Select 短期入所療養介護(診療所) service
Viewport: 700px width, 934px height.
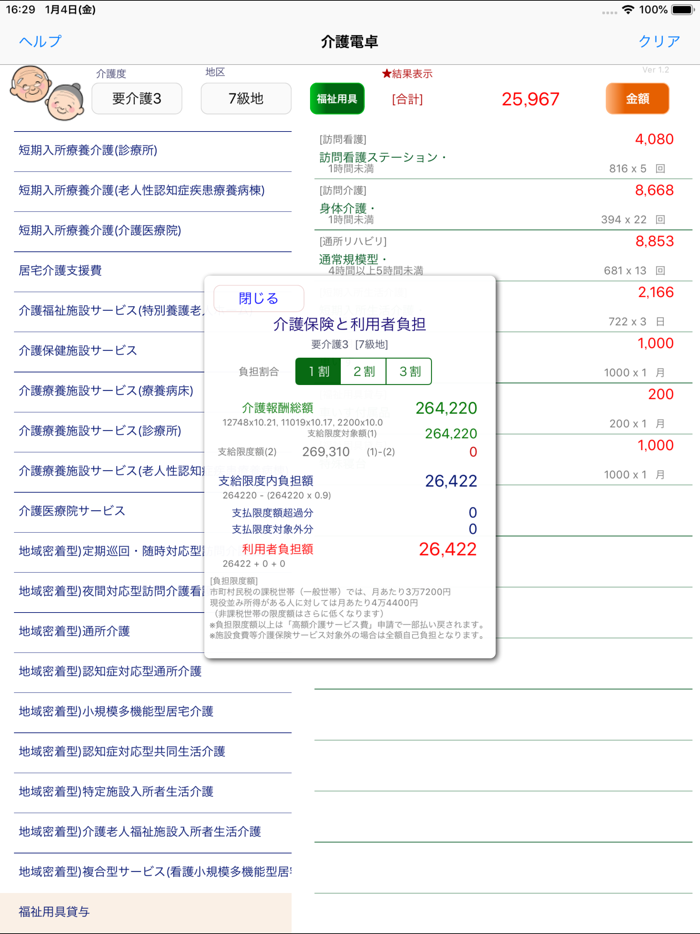153,150
